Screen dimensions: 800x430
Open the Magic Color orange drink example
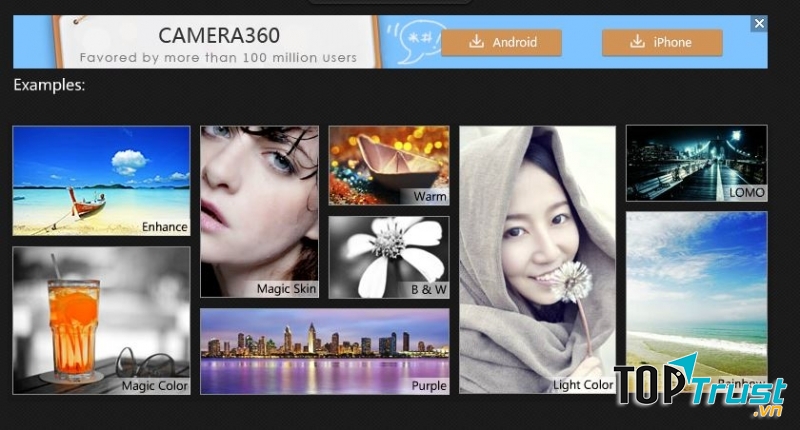(101, 320)
